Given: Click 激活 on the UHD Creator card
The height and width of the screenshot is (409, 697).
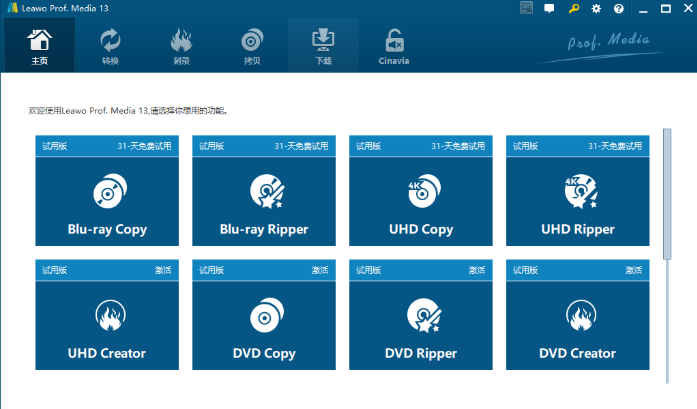Looking at the screenshot, I should [x=163, y=270].
